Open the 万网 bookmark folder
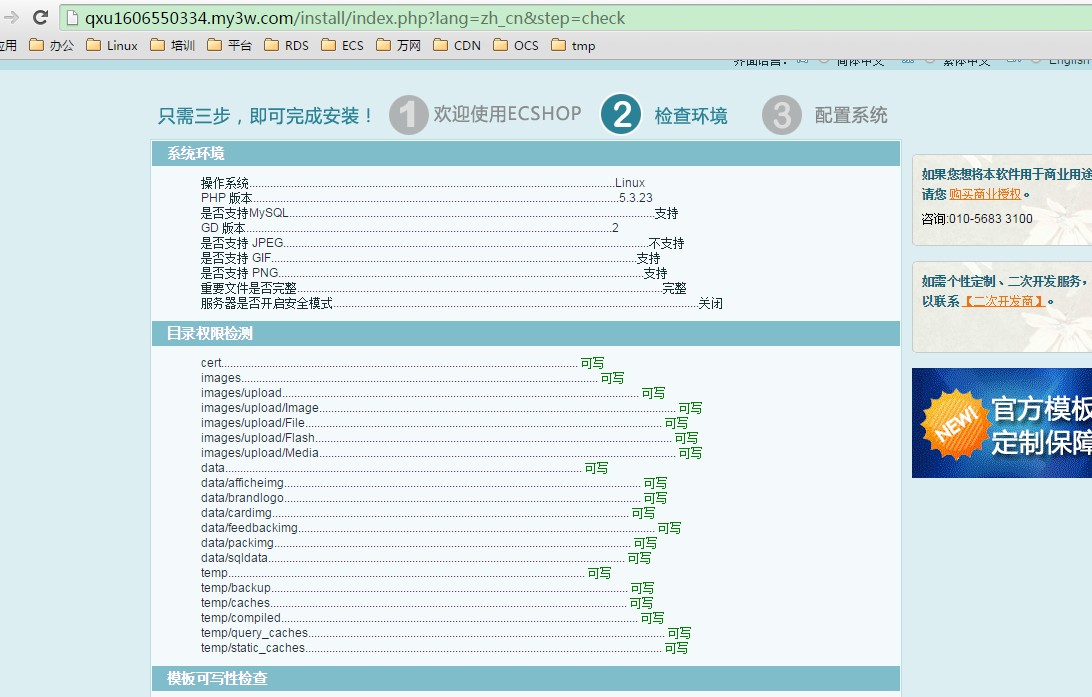 398,45
